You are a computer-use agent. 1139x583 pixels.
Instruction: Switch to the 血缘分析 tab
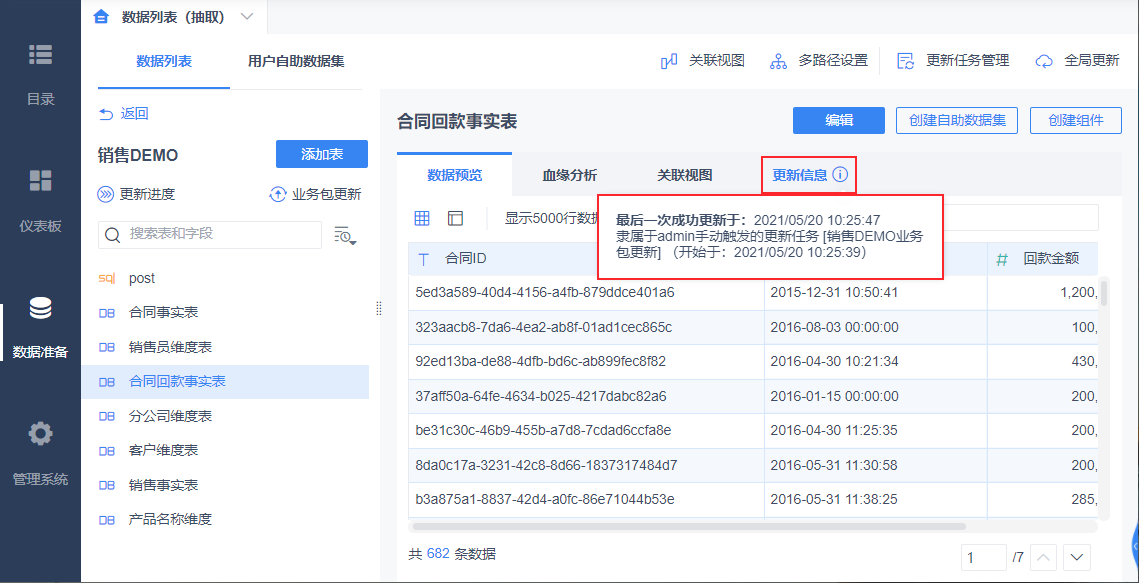(x=570, y=175)
